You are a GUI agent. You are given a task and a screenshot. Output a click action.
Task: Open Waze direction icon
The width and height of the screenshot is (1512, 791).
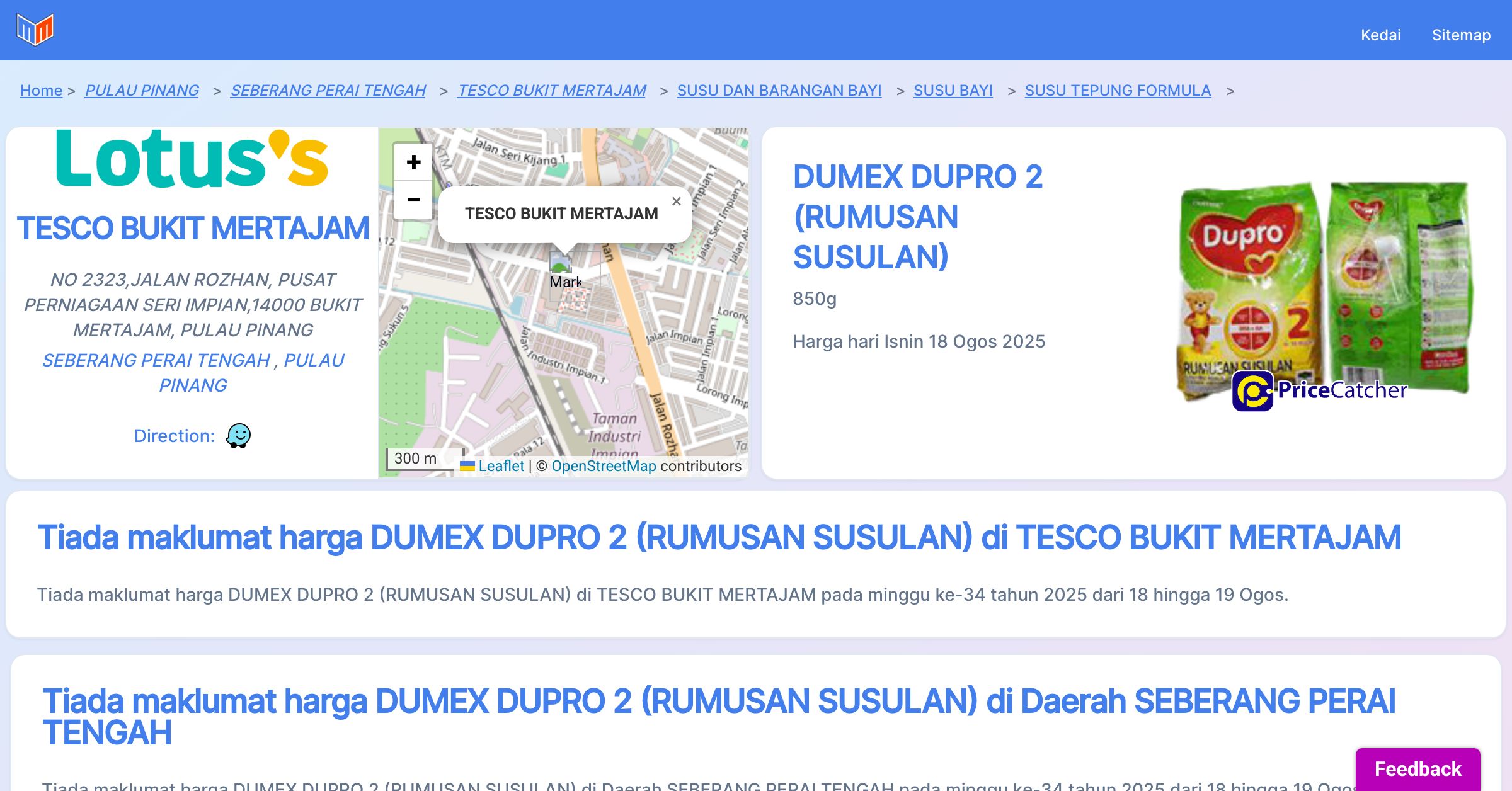coord(238,436)
